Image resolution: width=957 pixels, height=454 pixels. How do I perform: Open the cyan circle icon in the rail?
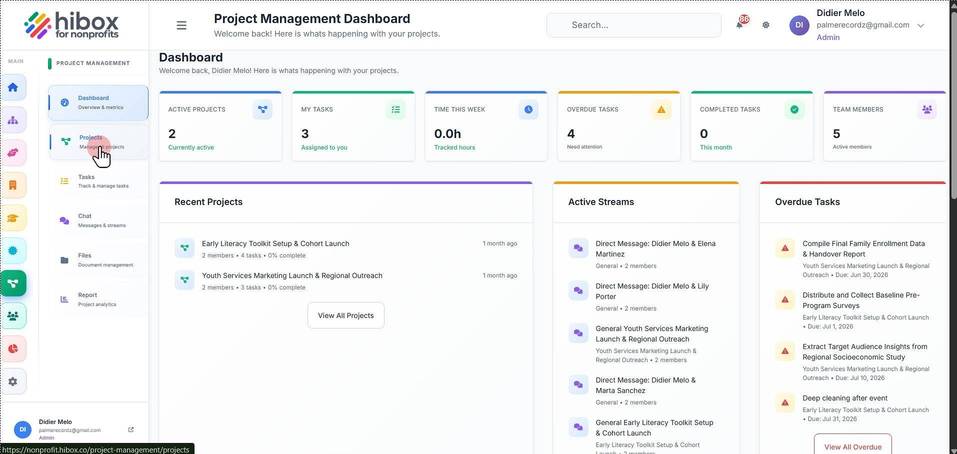(x=13, y=251)
